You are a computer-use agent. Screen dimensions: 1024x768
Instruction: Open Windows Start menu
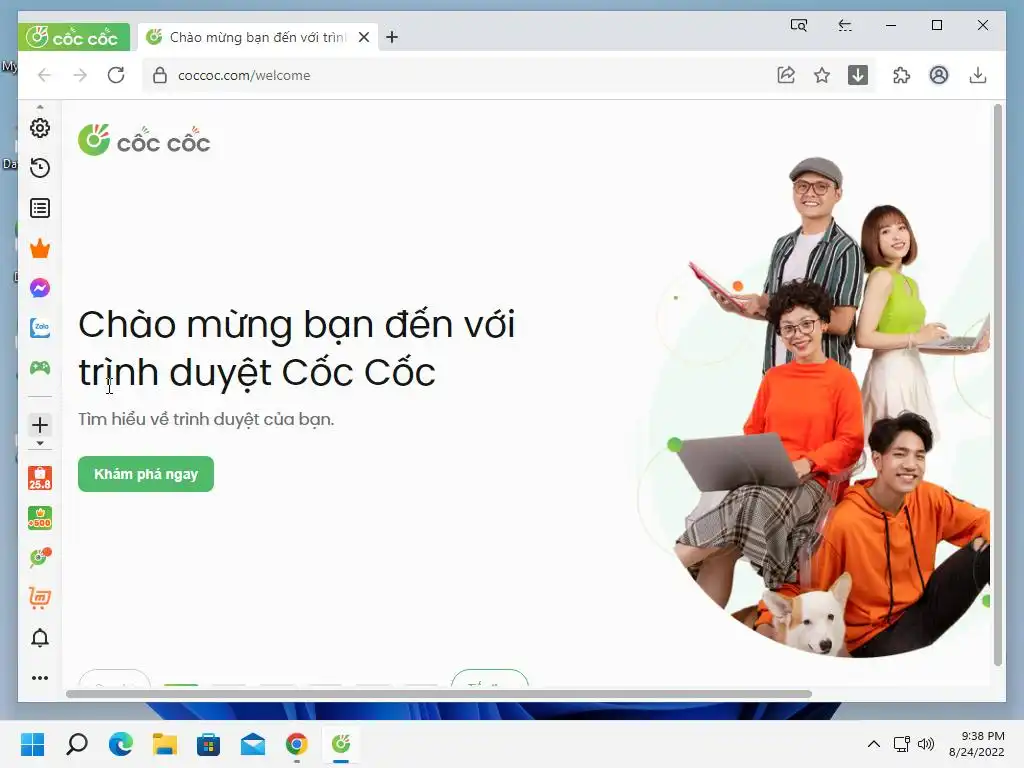point(33,744)
